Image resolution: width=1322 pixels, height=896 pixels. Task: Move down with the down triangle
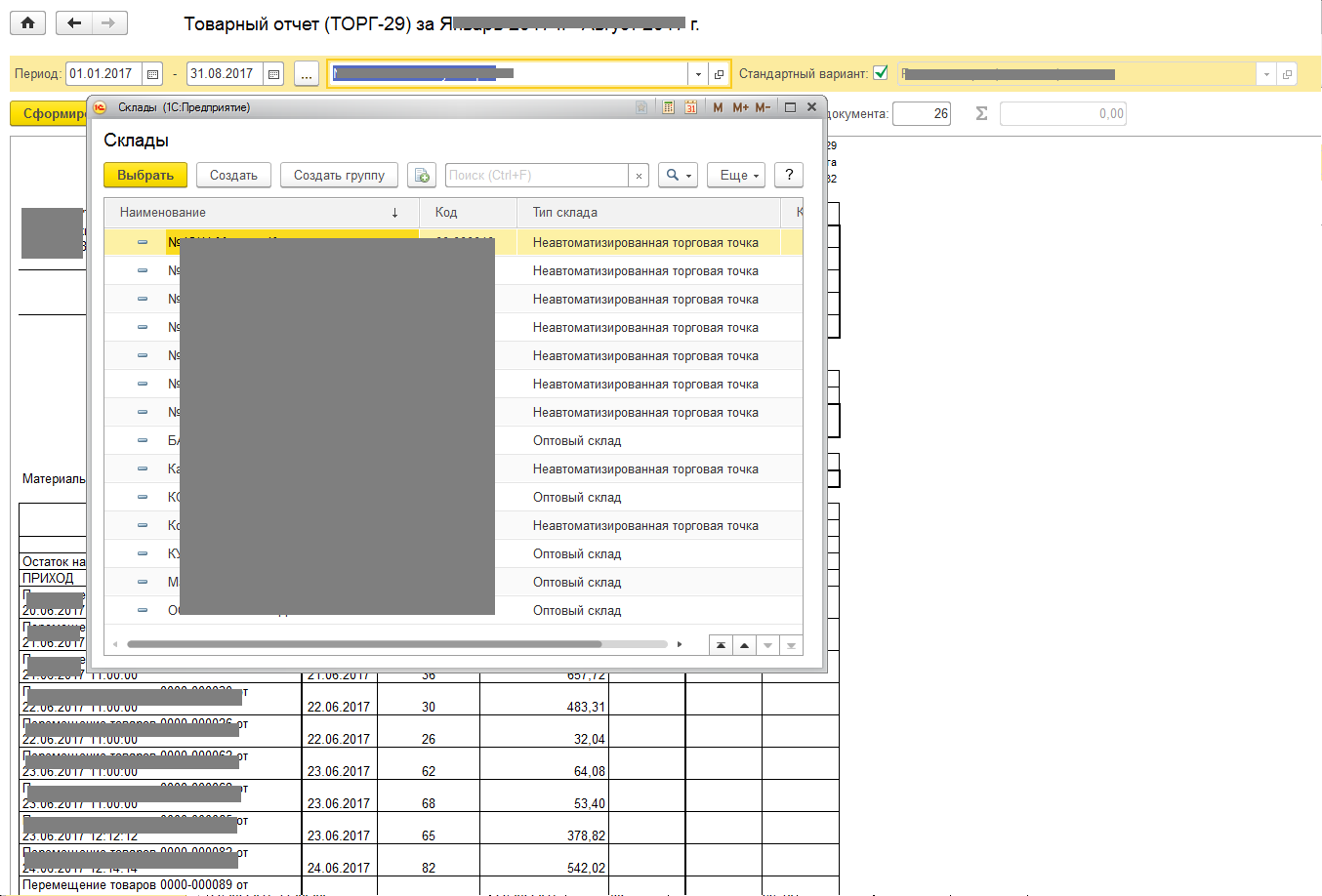(x=767, y=645)
